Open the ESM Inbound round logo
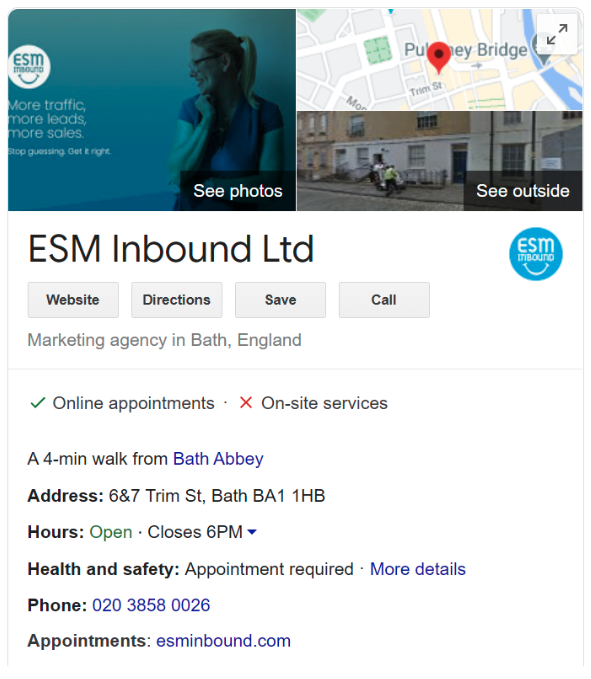 click(x=536, y=254)
